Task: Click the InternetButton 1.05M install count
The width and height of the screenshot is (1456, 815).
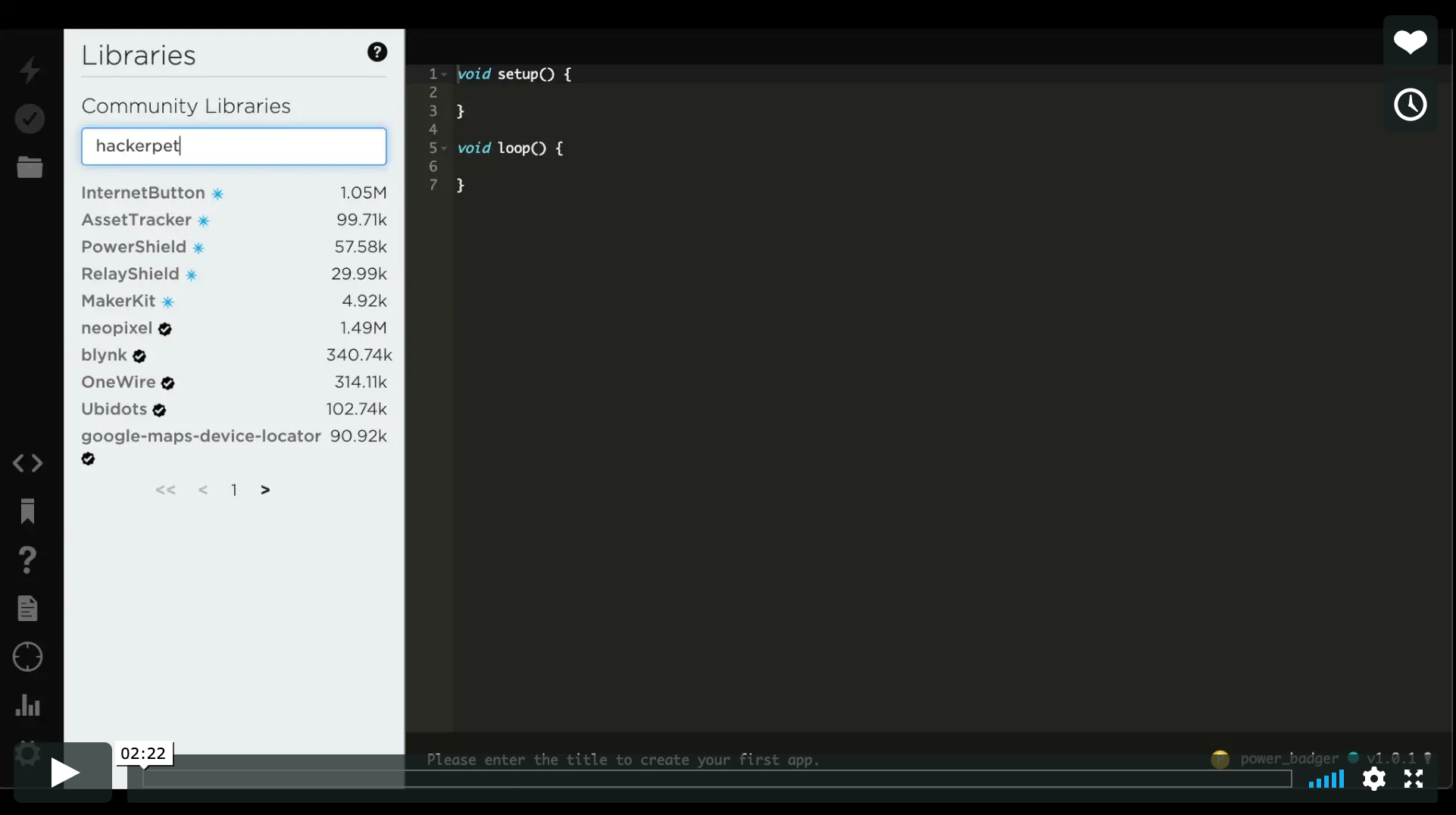Action: click(x=364, y=193)
